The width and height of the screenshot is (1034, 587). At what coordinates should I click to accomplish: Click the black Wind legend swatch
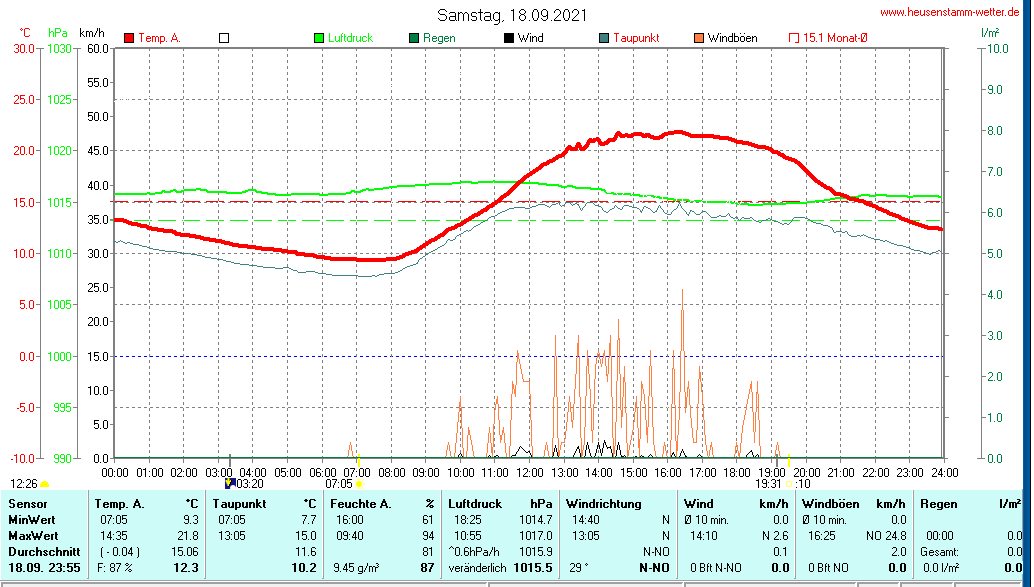point(509,38)
